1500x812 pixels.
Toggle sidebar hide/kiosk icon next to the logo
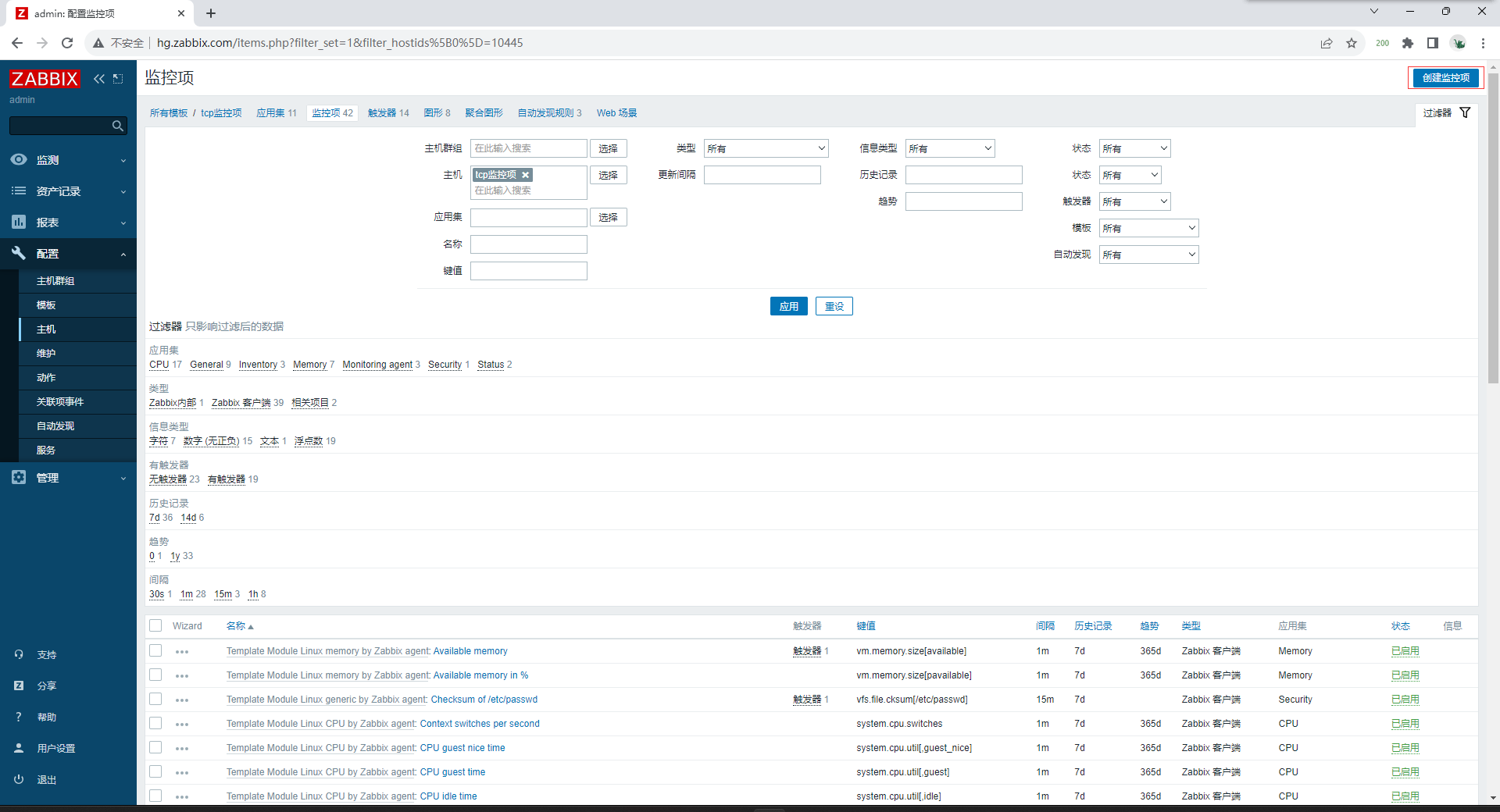118,79
